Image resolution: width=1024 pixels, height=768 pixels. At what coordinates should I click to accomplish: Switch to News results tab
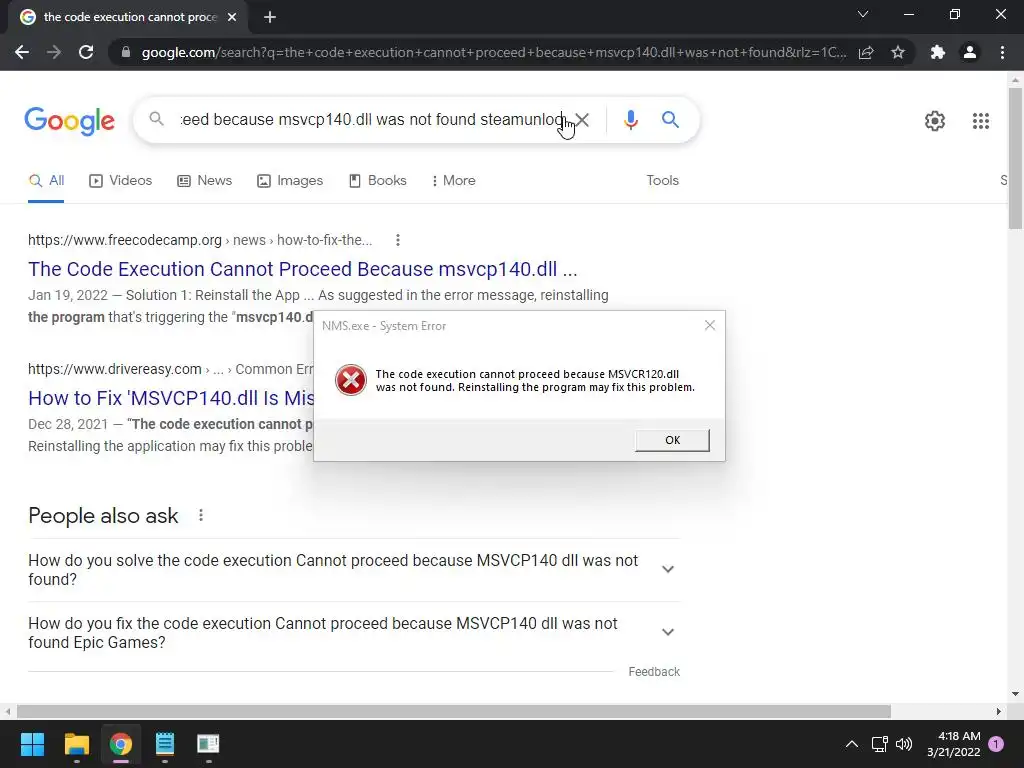point(204,180)
